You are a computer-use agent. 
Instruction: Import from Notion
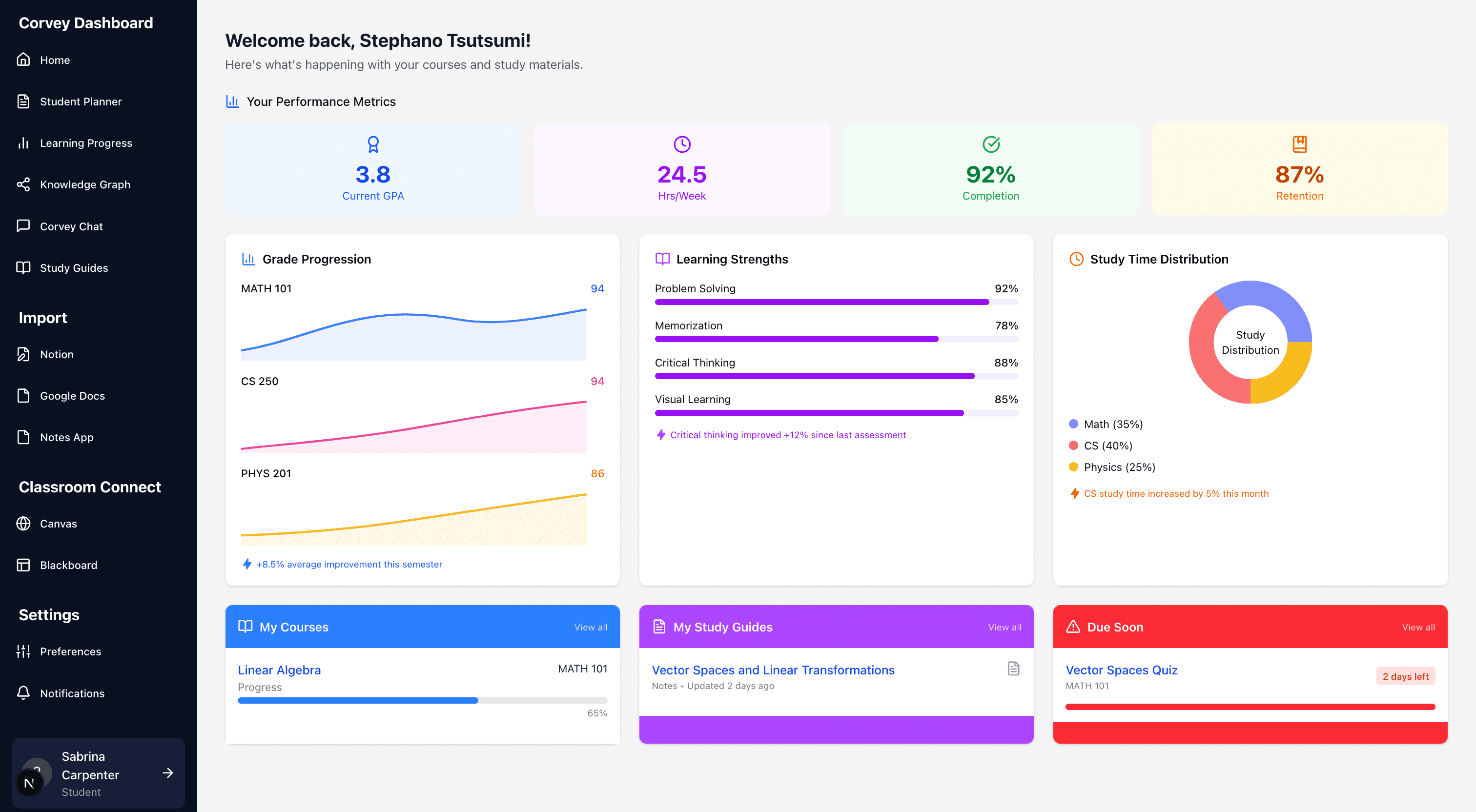click(x=57, y=354)
